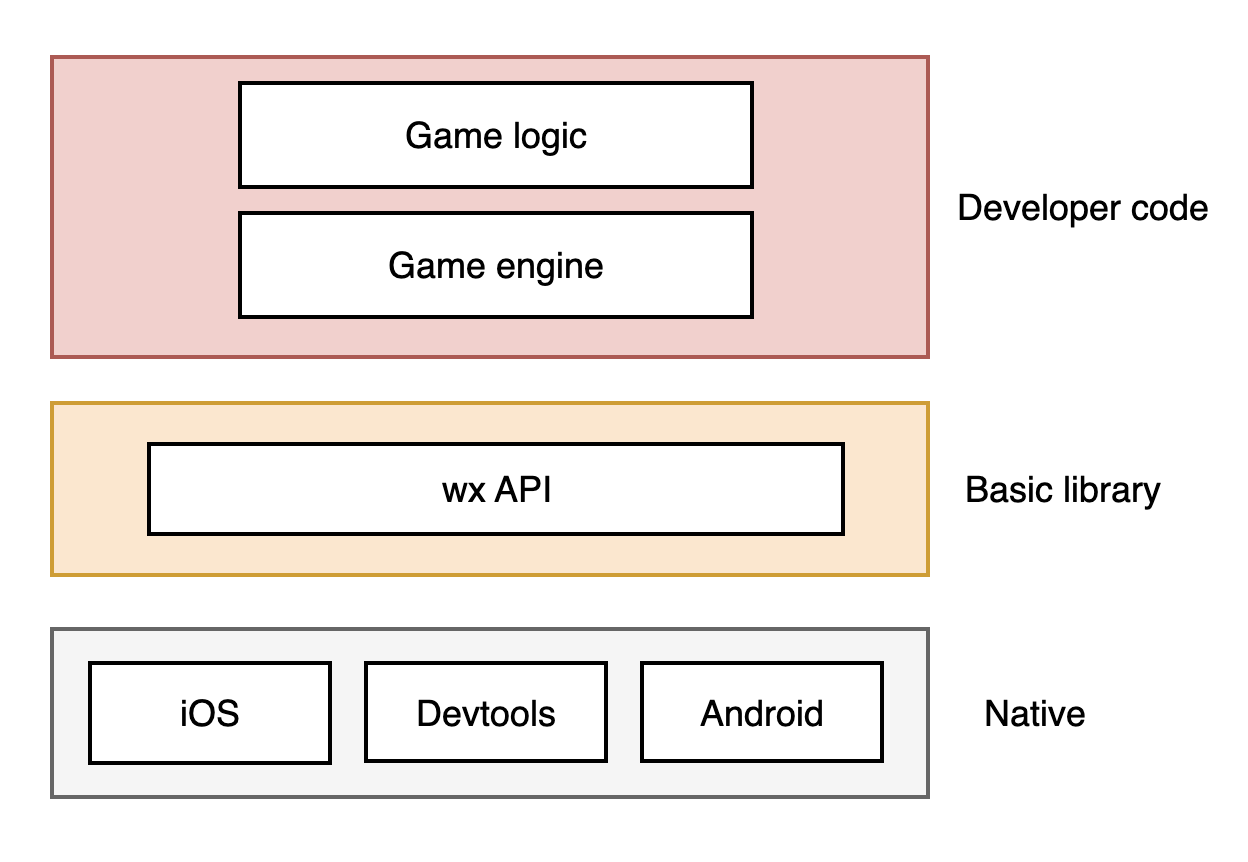1248x862 pixels.
Task: Select the Developer code label
Action: [1082, 208]
